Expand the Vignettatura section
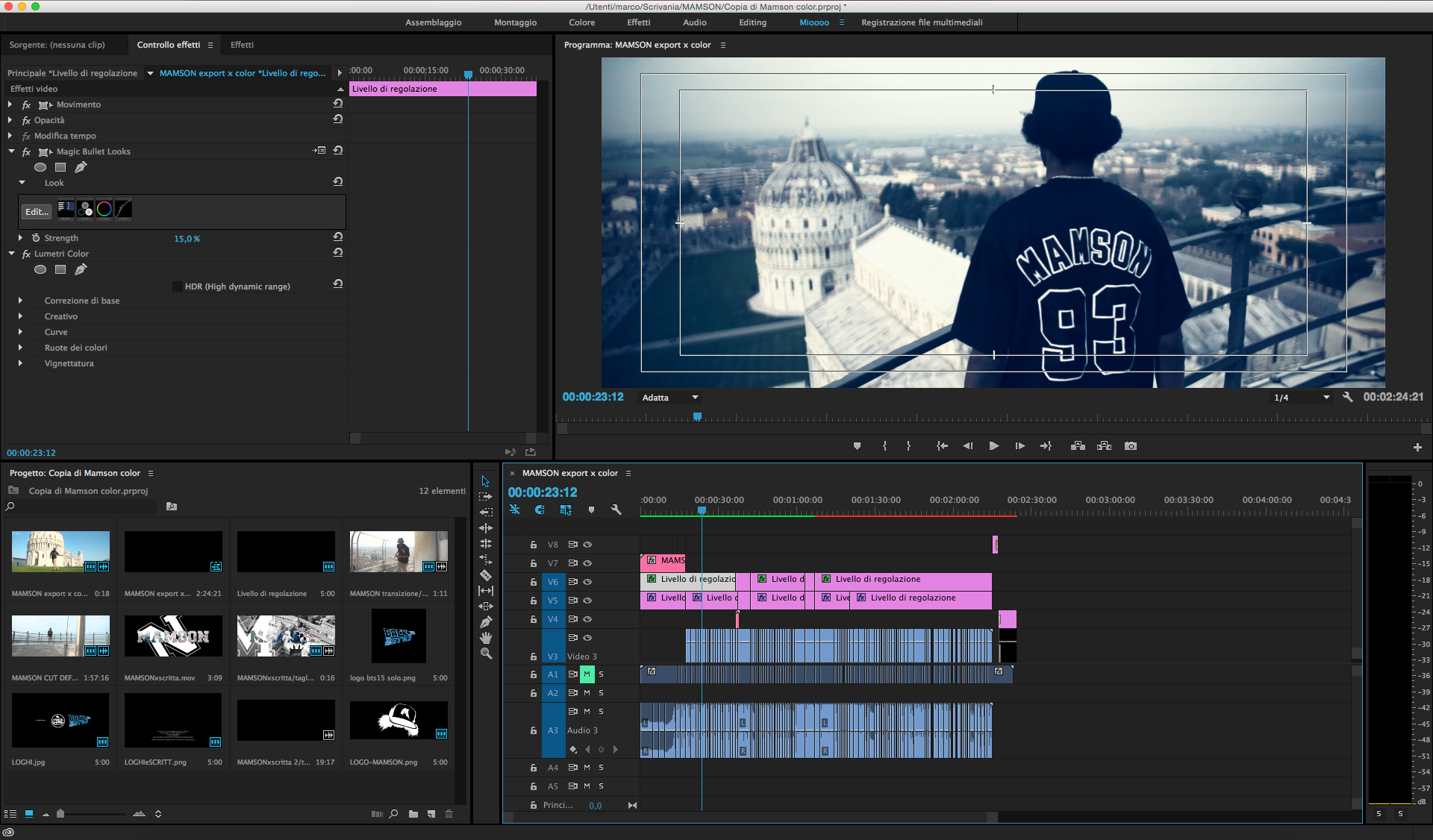 click(20, 363)
